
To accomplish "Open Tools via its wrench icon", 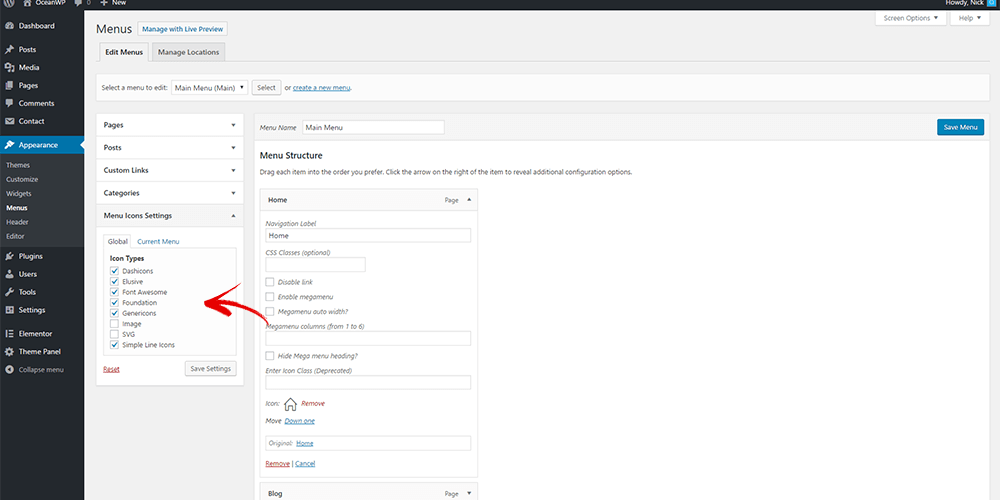I will [x=9, y=292].
